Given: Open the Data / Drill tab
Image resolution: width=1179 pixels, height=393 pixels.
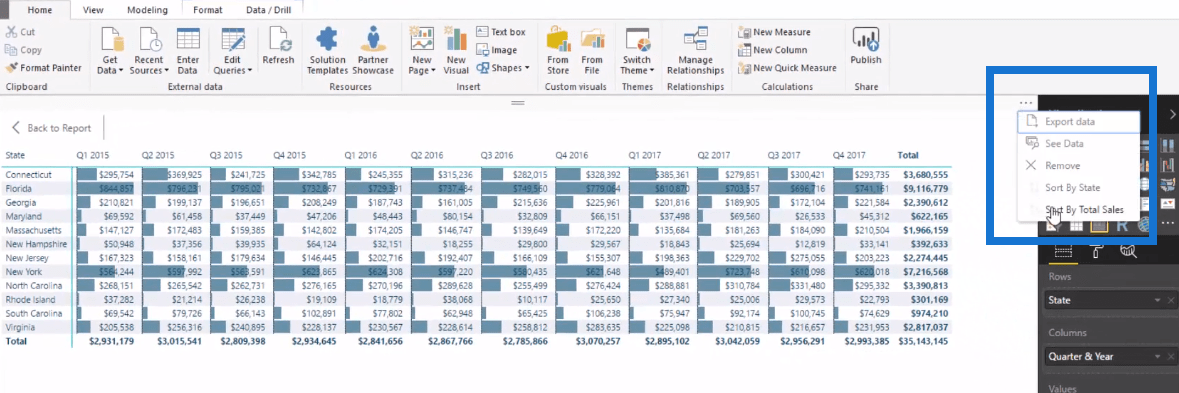Looking at the screenshot, I should tap(268, 11).
